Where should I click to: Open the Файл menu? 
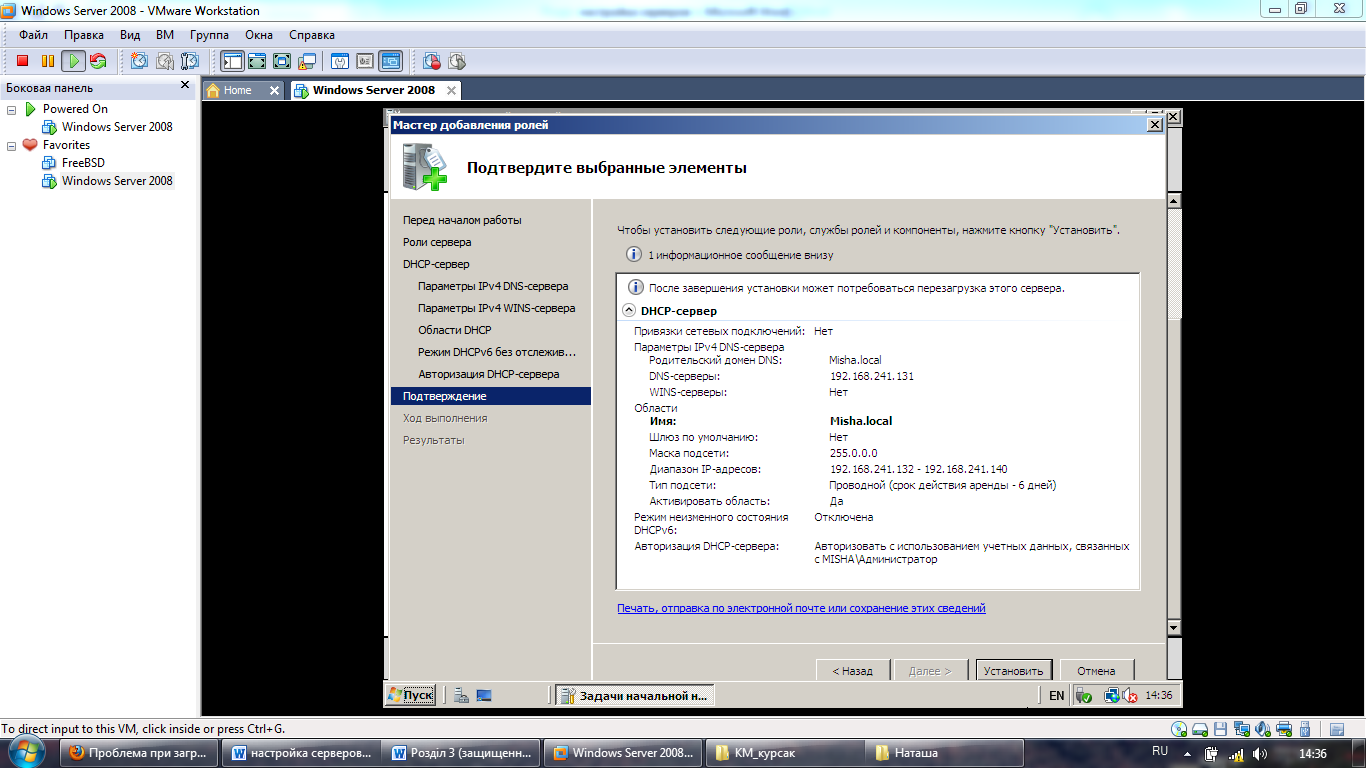[x=33, y=35]
